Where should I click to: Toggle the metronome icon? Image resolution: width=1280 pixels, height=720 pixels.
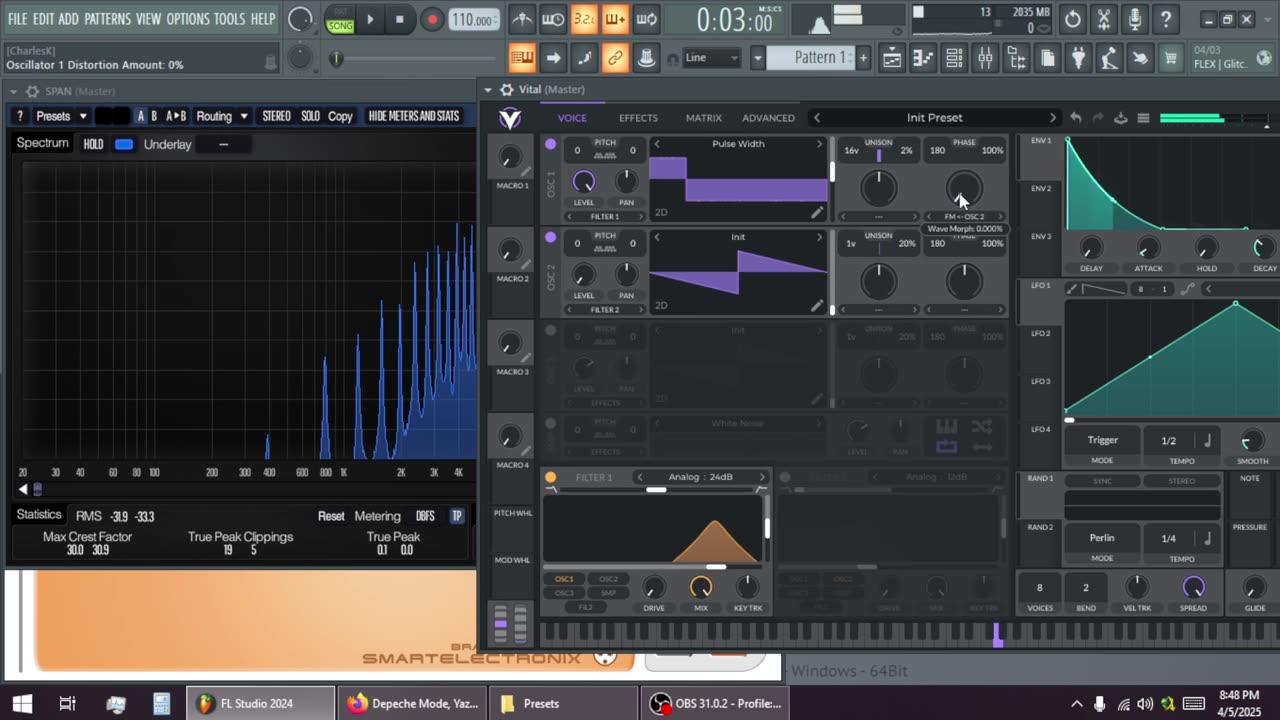522,19
